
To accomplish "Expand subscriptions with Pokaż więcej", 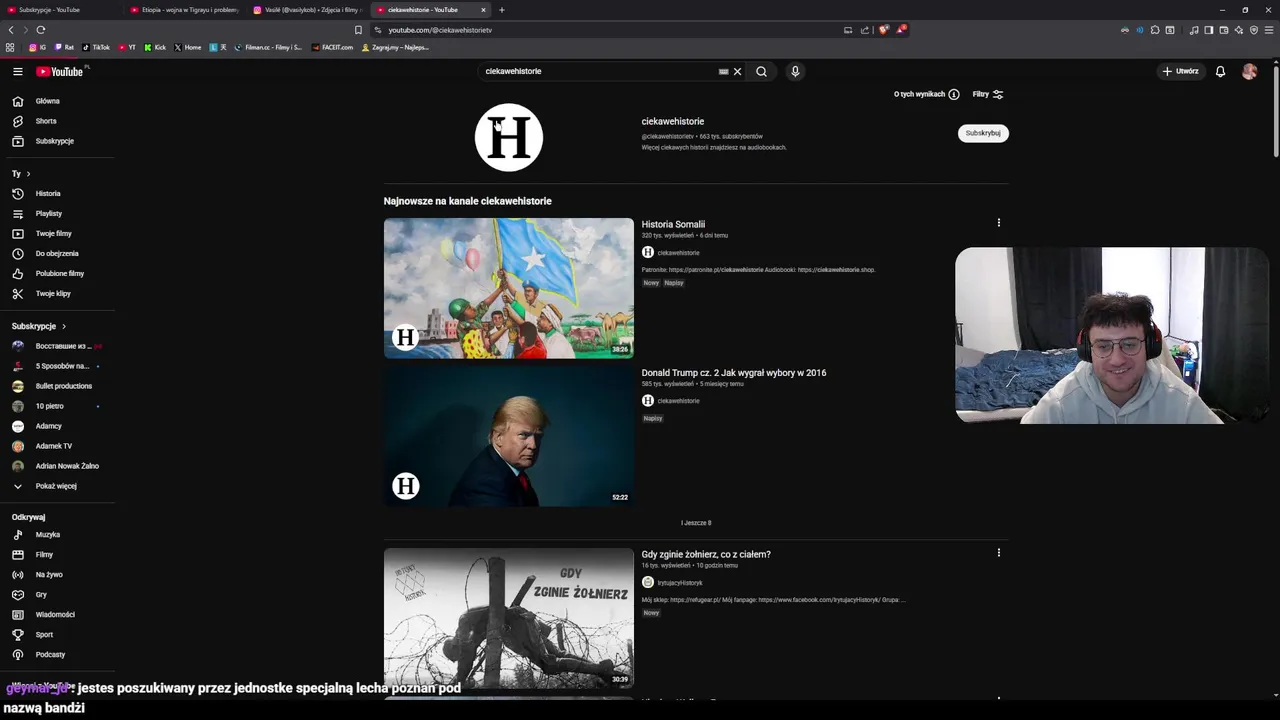I will click(57, 486).
